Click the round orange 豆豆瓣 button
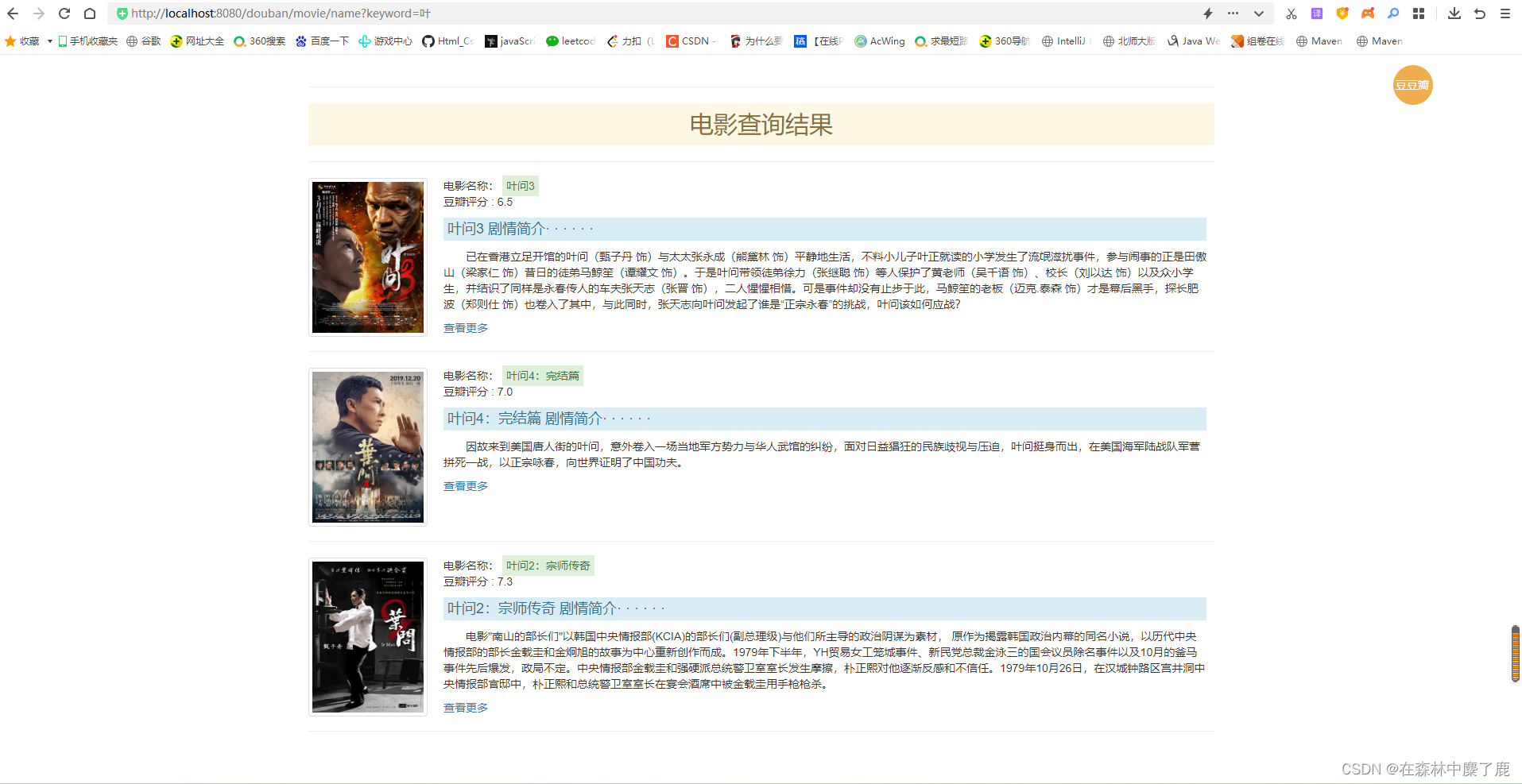 1412,85
